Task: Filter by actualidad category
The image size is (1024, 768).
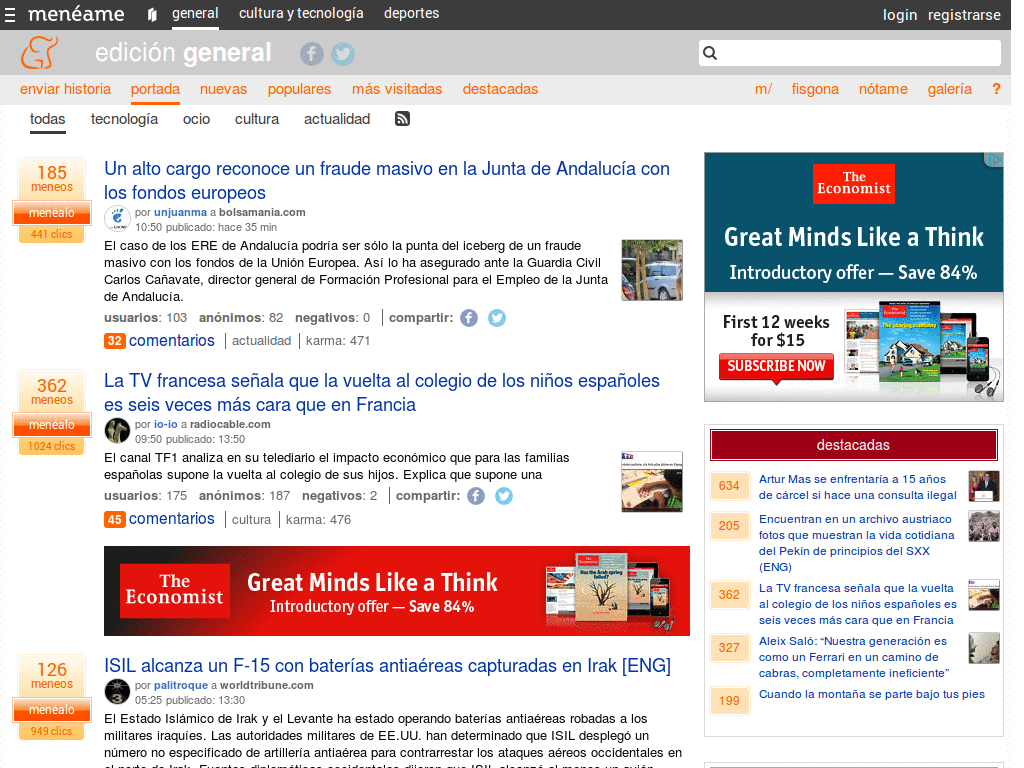Action: (x=337, y=119)
